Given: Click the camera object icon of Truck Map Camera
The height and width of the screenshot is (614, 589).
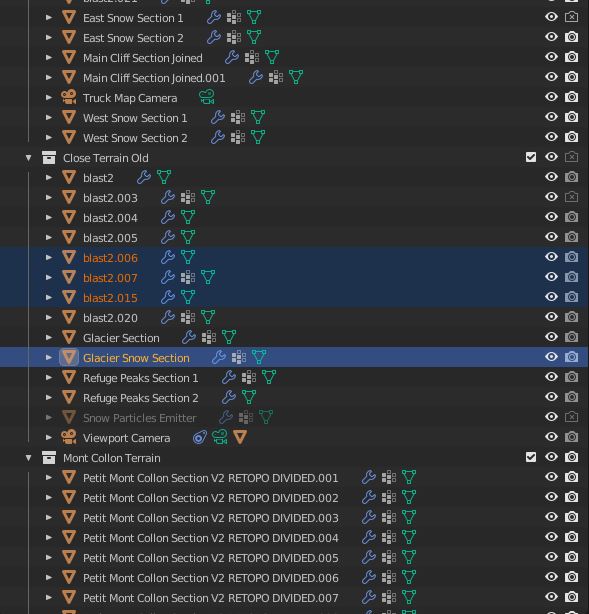Looking at the screenshot, I should pyautogui.click(x=69, y=98).
